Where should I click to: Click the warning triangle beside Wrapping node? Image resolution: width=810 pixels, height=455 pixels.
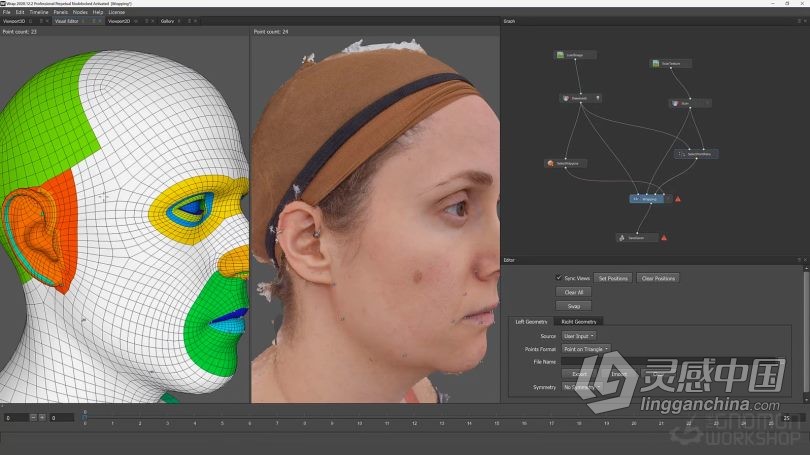pyautogui.click(x=678, y=199)
